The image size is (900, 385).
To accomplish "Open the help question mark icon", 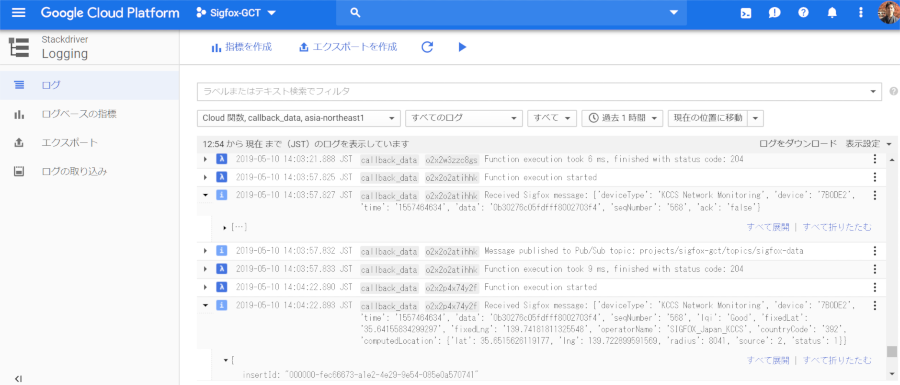I will [804, 13].
